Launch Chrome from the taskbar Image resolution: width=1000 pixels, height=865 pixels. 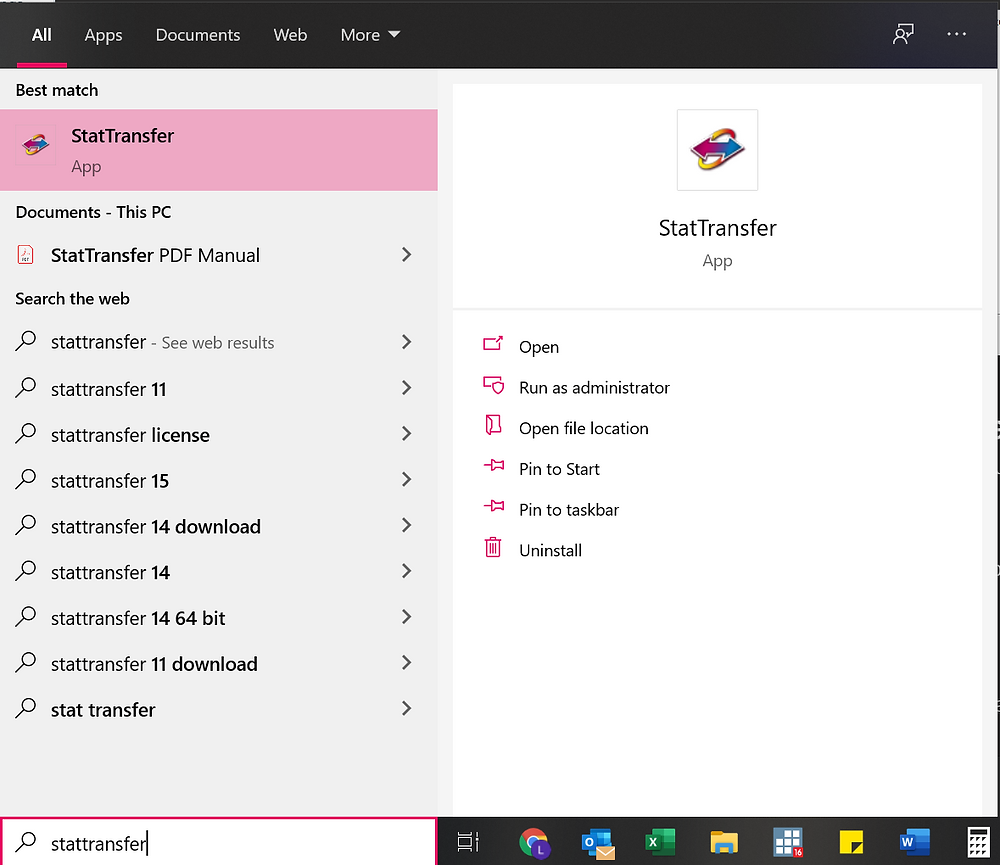534,842
